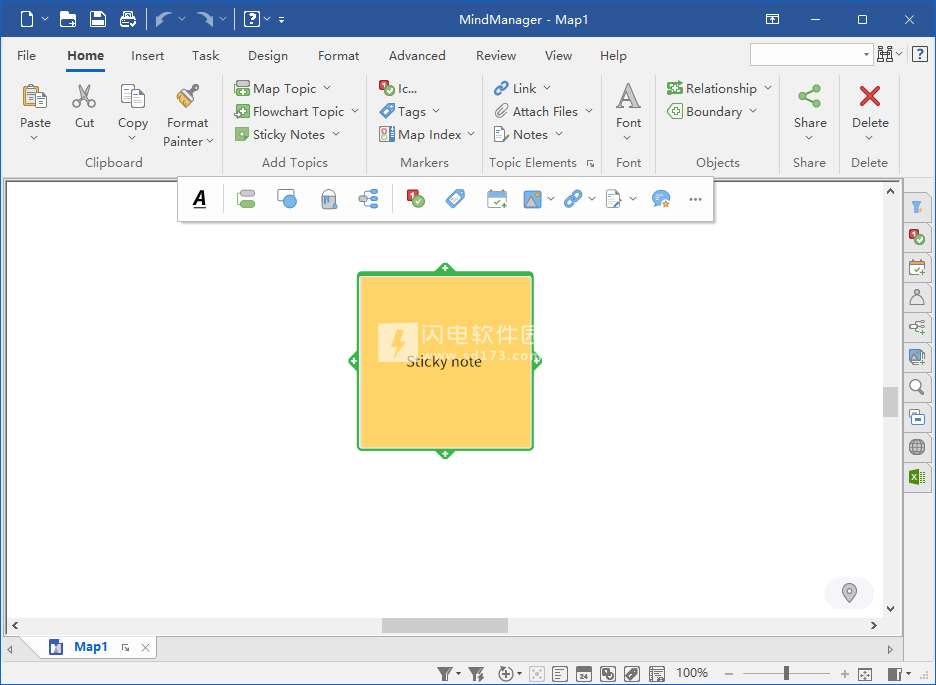Open the Excel side panel tab
Screen dimensions: 936x685
pyautogui.click(x=917, y=477)
